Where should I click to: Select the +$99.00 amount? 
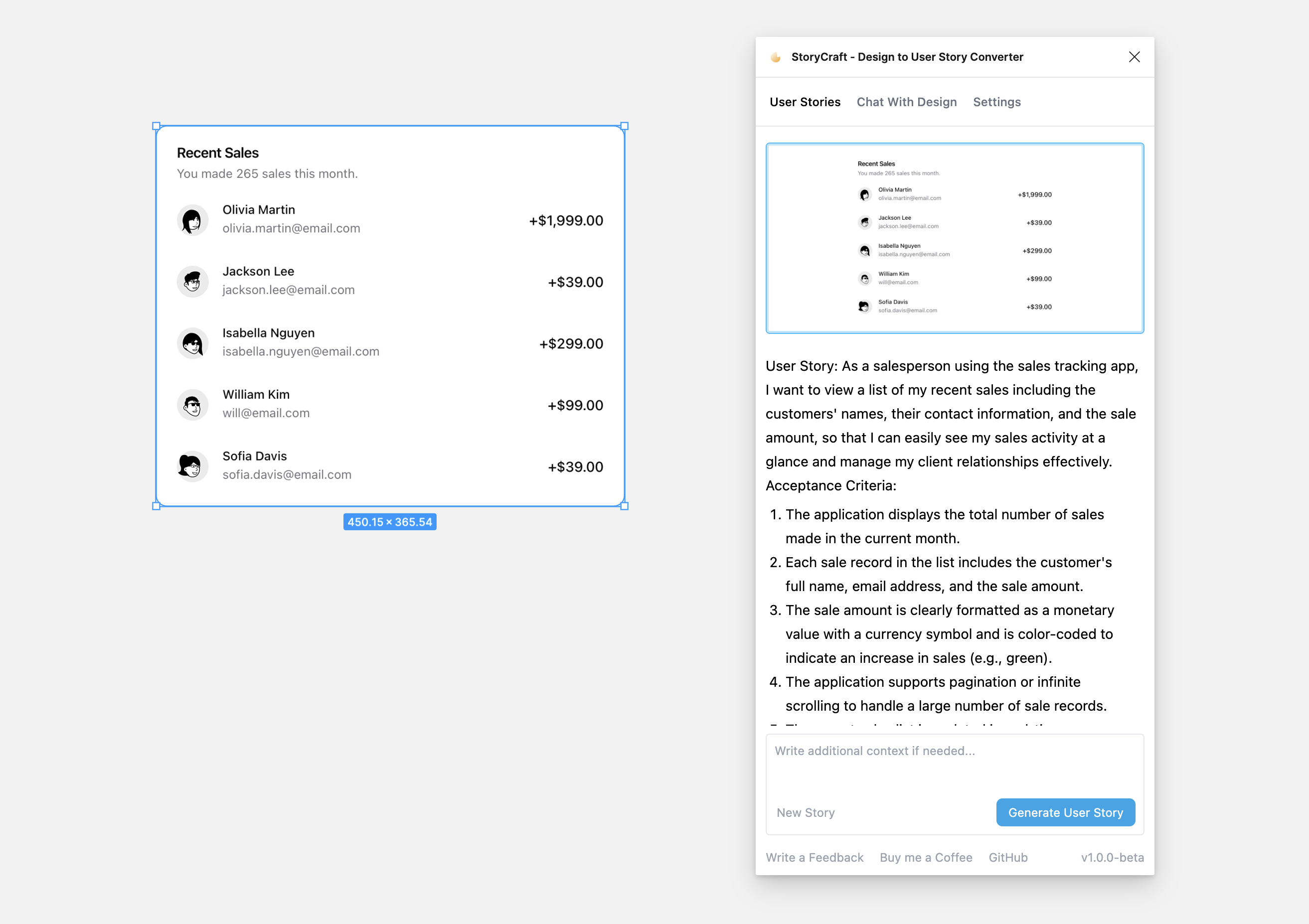coord(575,405)
